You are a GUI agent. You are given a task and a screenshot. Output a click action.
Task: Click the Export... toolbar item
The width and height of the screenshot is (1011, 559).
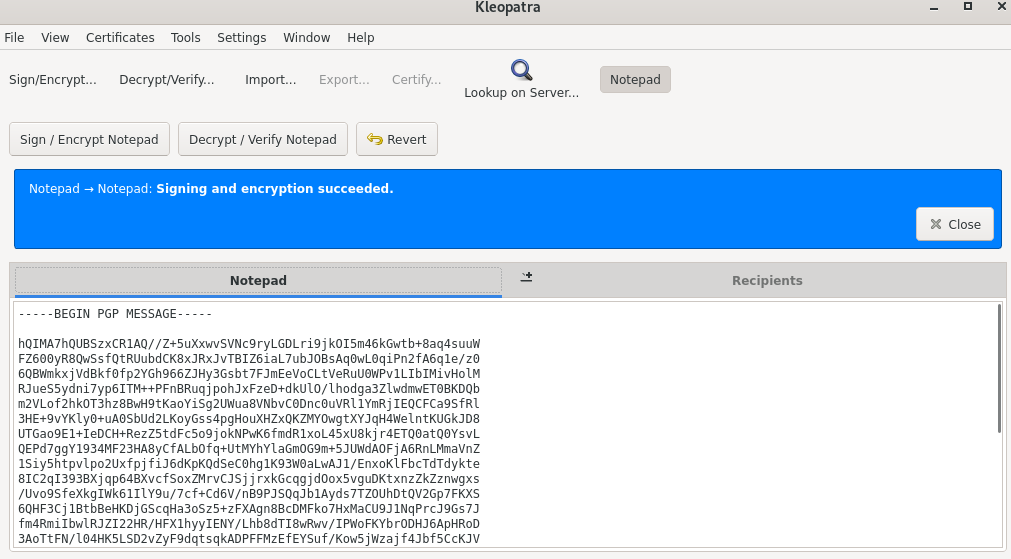(344, 79)
